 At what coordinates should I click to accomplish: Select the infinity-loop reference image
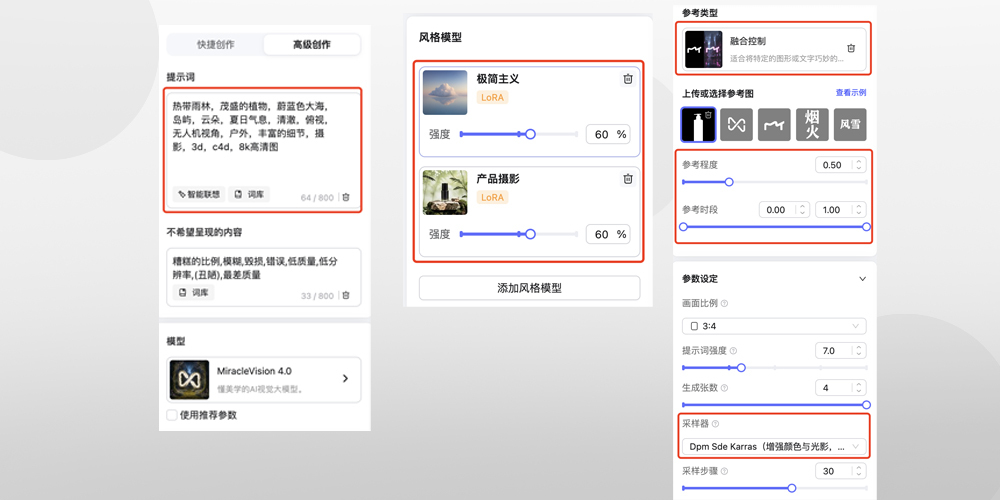[x=737, y=124]
